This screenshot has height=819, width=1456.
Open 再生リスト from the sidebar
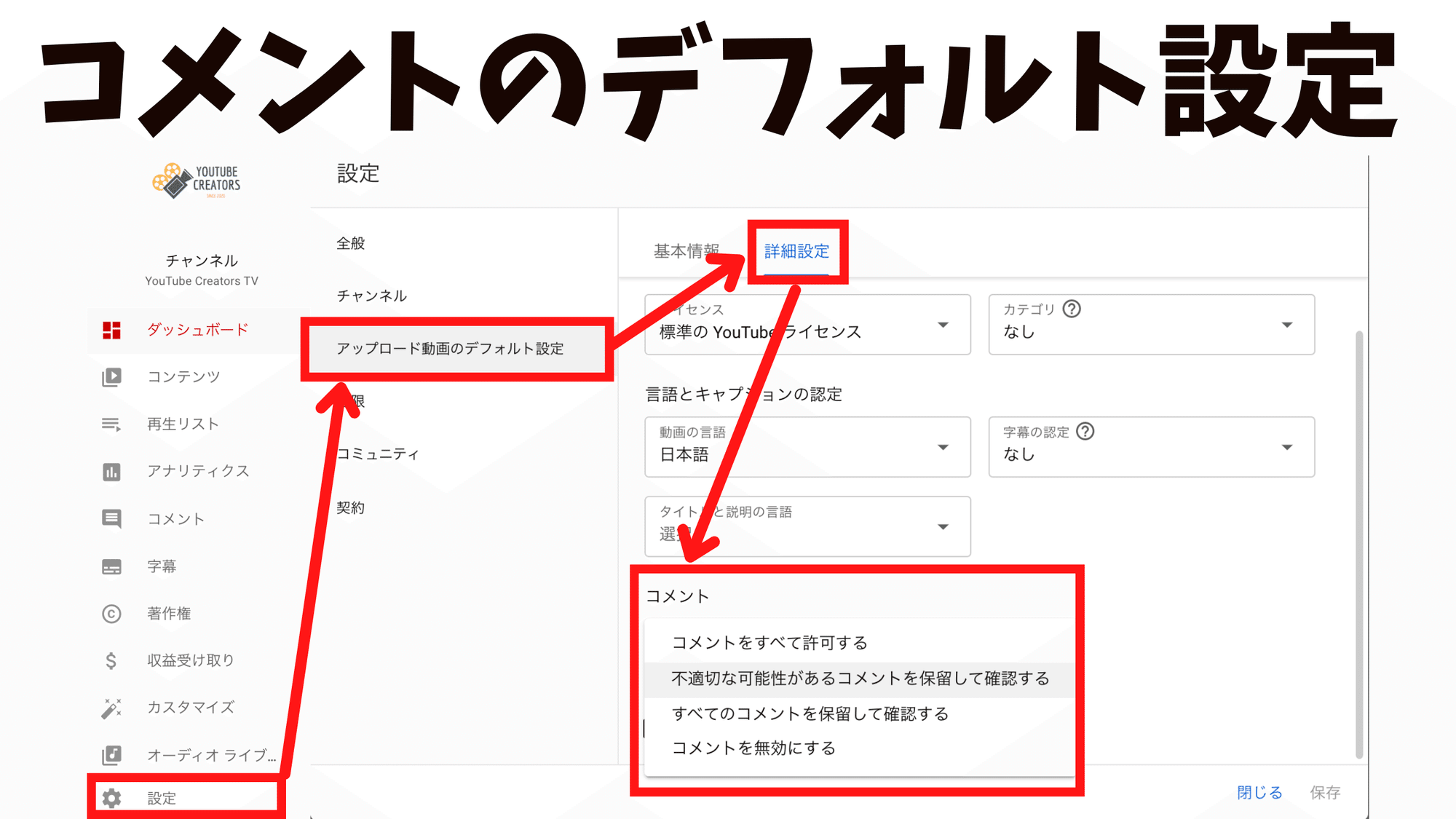111,424
